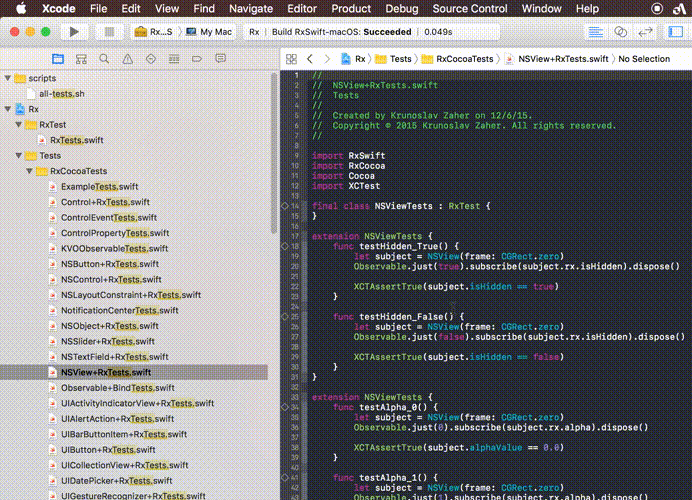Select NSSlider+RxTests.swift file
The image size is (692, 500).
pos(108,341)
